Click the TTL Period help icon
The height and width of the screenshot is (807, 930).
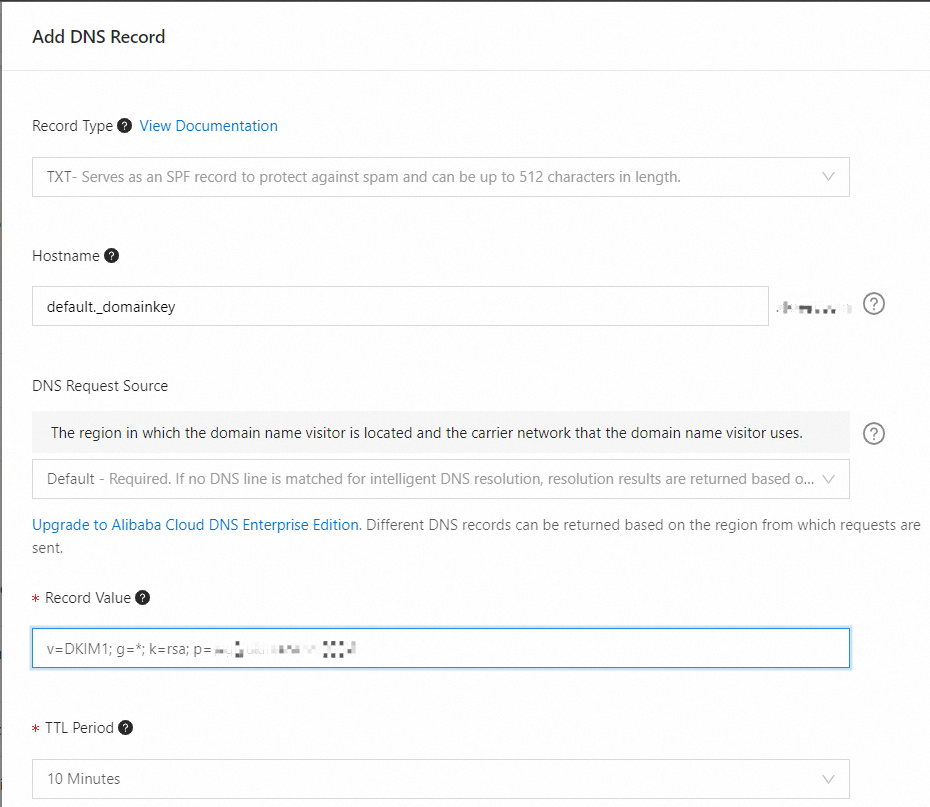coord(126,728)
